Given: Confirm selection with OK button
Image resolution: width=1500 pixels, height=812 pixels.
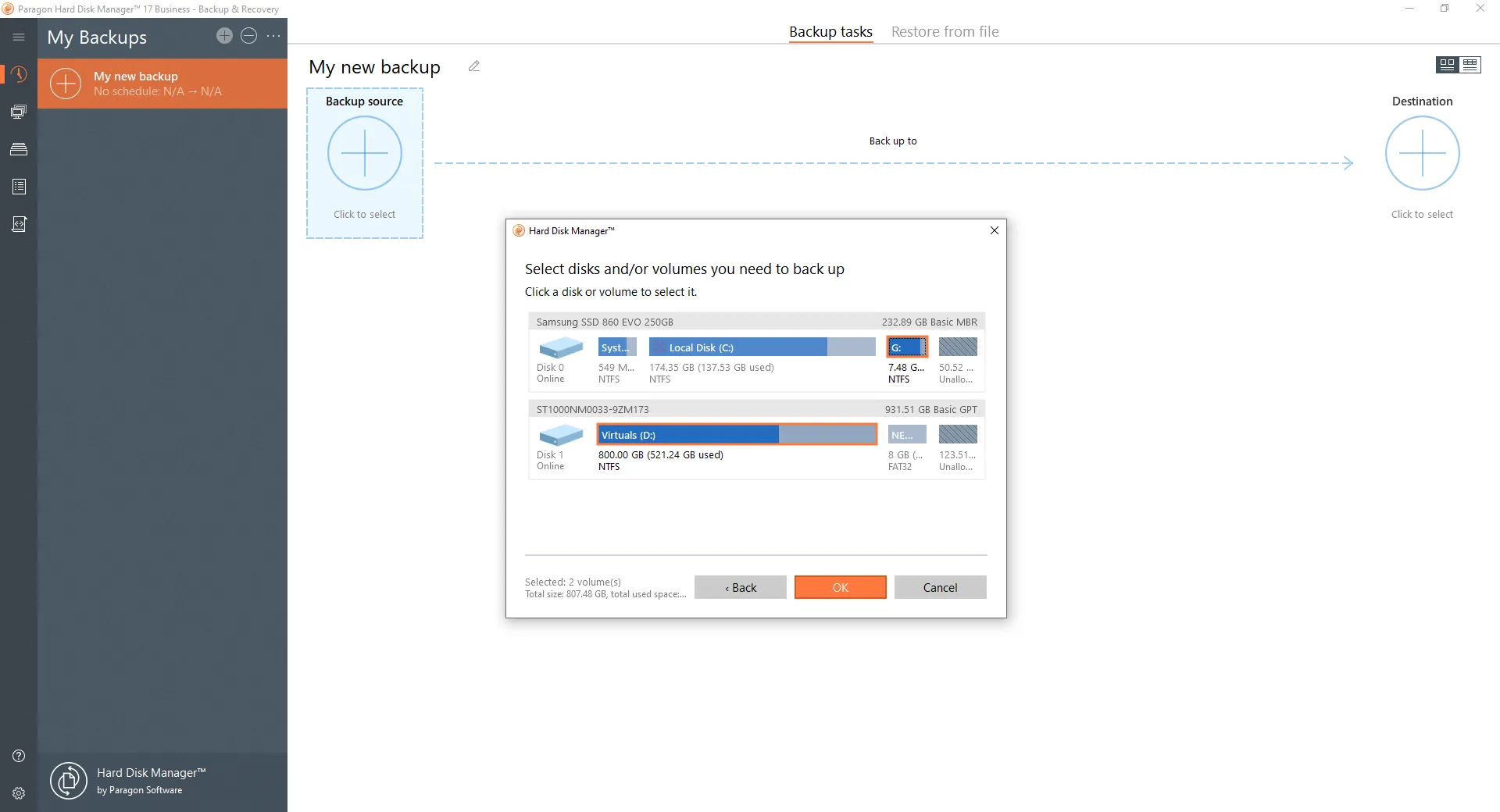Looking at the screenshot, I should tap(840, 587).
